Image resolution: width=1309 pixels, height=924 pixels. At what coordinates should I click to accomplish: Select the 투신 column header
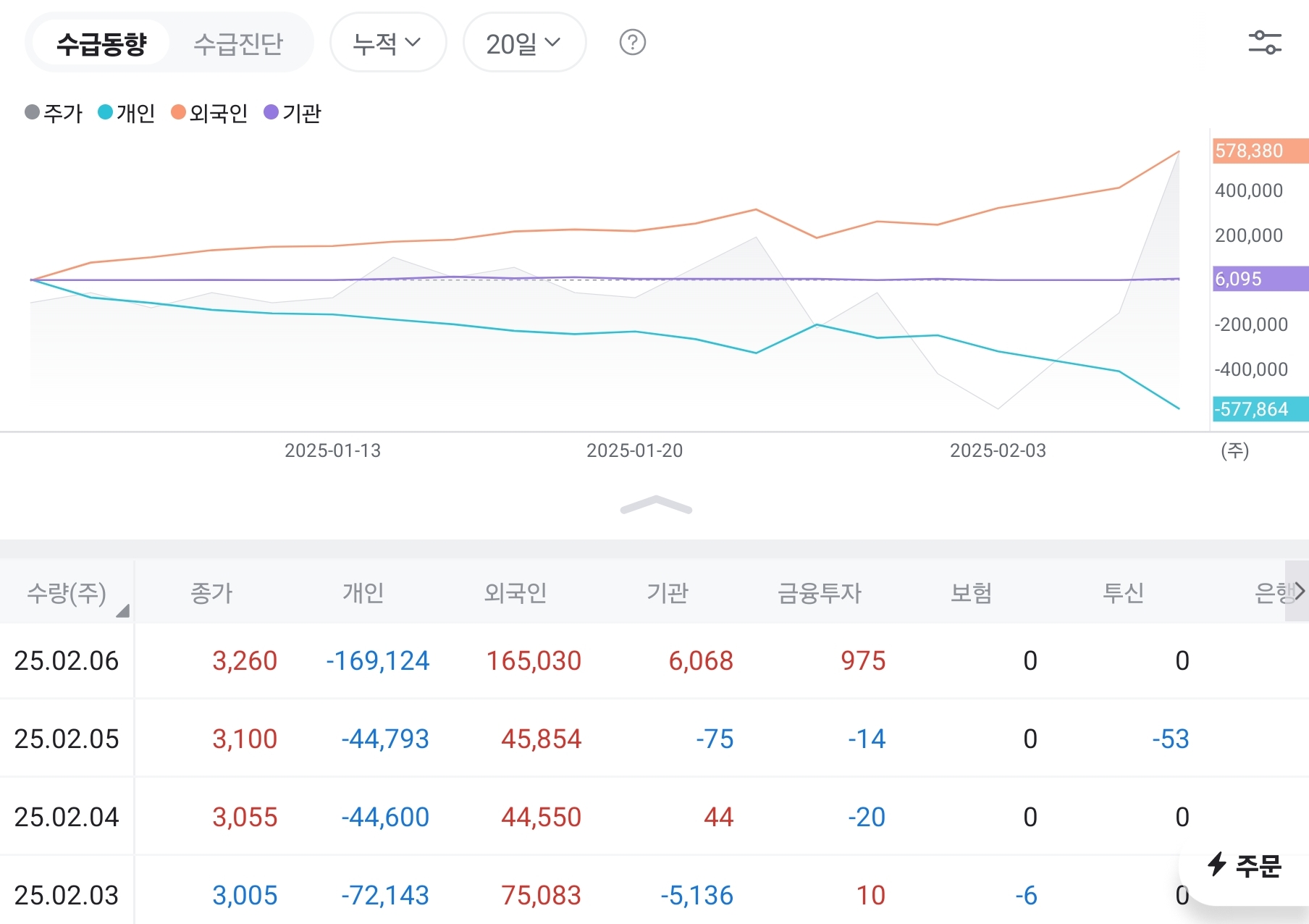pyautogui.click(x=1124, y=593)
